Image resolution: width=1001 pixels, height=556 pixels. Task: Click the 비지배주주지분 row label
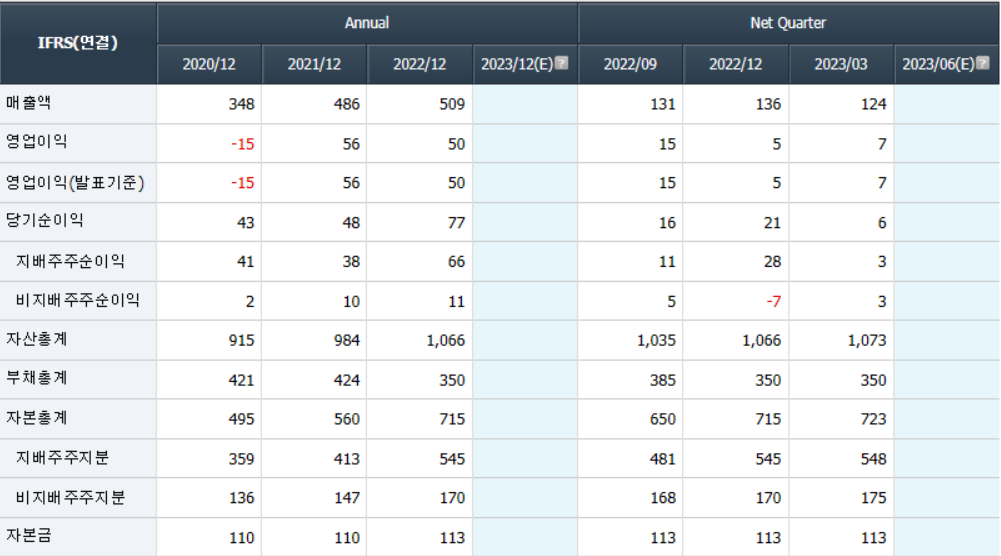pyautogui.click(x=70, y=497)
